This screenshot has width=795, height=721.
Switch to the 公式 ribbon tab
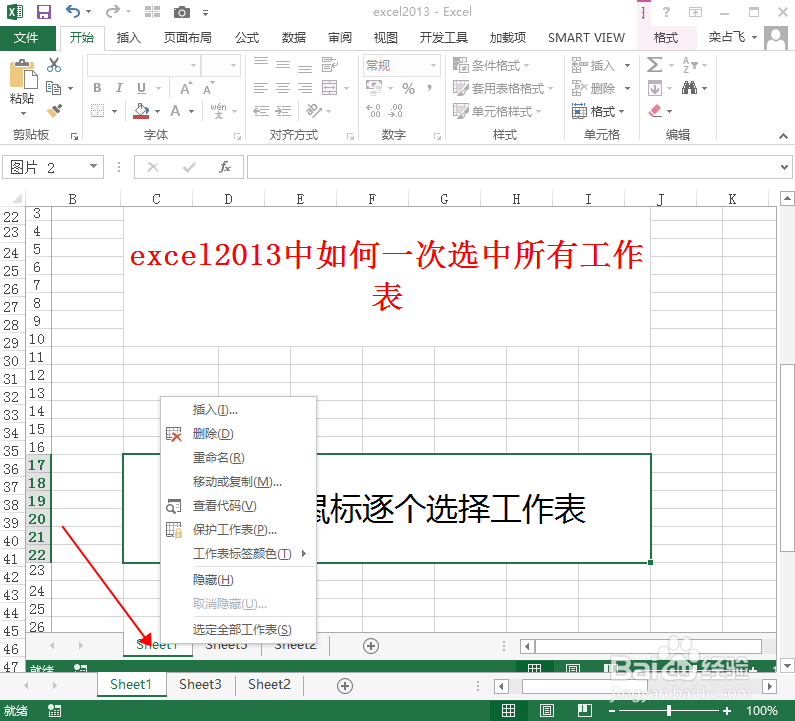(247, 38)
